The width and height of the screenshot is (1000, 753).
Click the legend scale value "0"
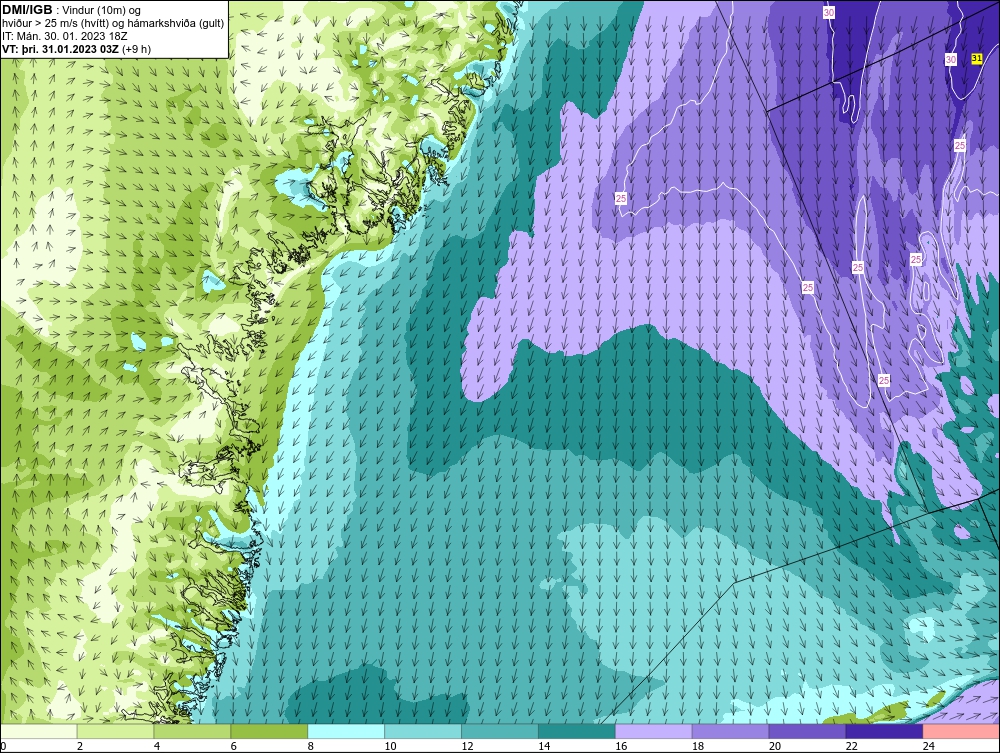point(3,746)
